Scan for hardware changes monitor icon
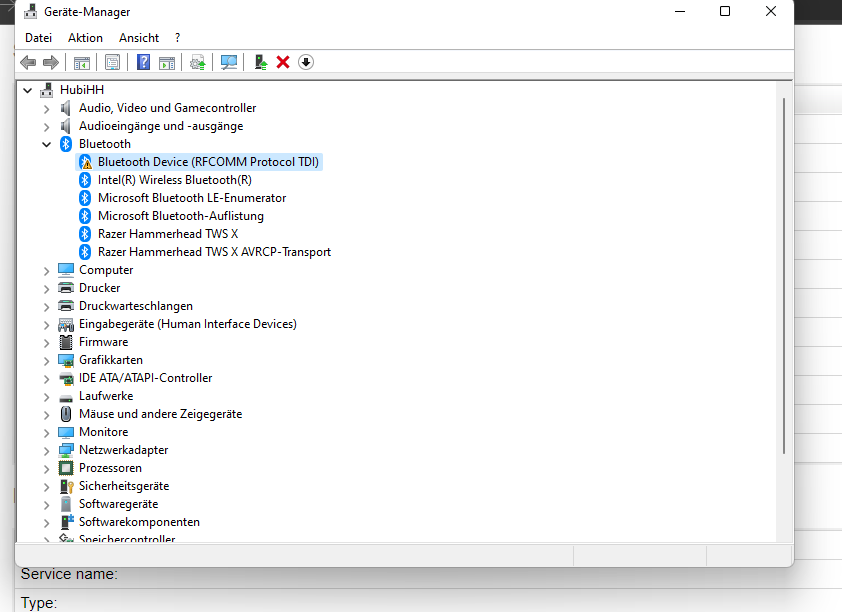Screen dimensions: 842x612 [229, 62]
